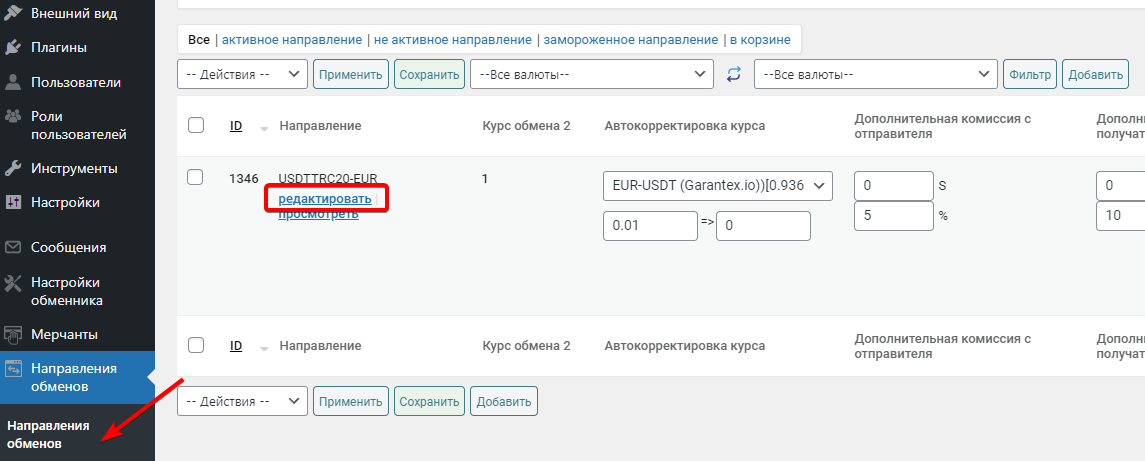Click the Appearance brush icon in sidebar

tap(14, 14)
